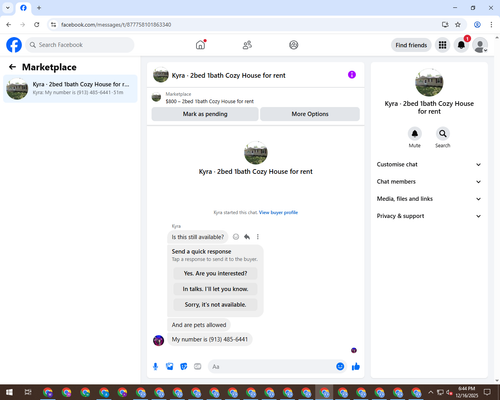Send 'In talks. I'll let you know.' response
This screenshot has width=500, height=400.
tap(215, 289)
